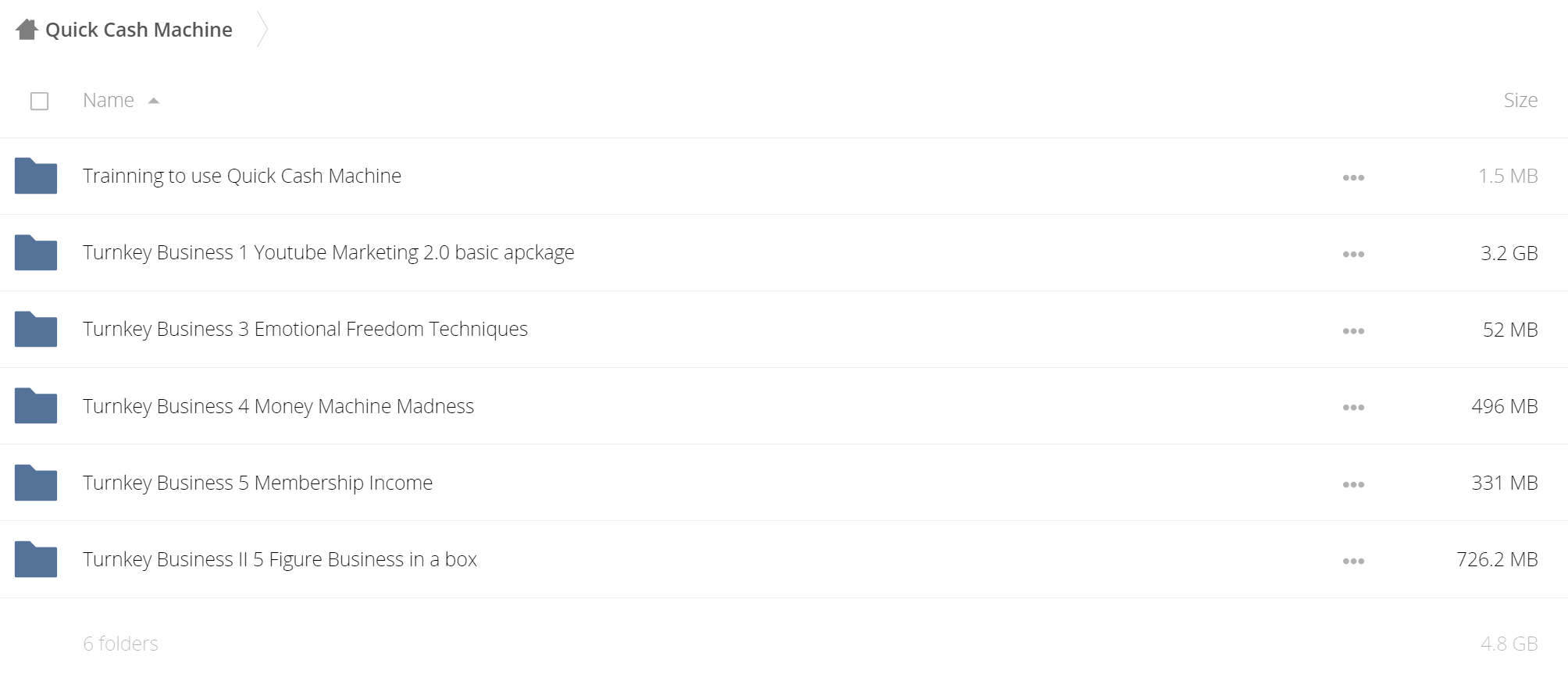This screenshot has width=1568, height=692.
Task: Toggle the Name sort arrow
Action: [154, 101]
